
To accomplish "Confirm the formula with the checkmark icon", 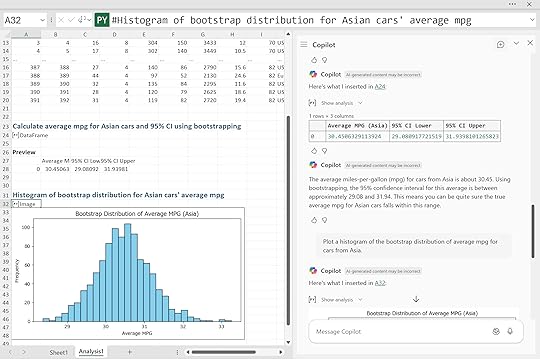I will tap(71, 20).
